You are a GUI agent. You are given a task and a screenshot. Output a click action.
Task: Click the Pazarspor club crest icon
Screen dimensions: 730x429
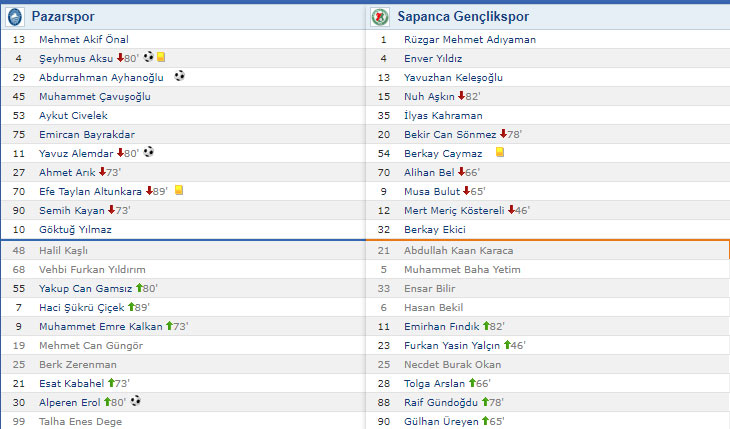[14, 17]
